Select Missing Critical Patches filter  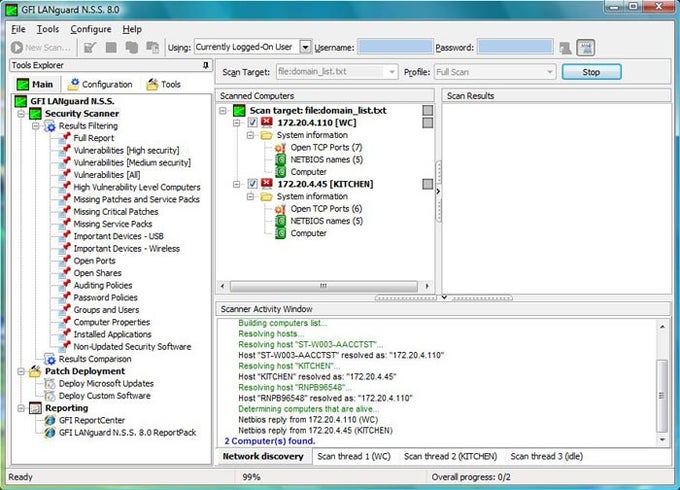pos(116,212)
